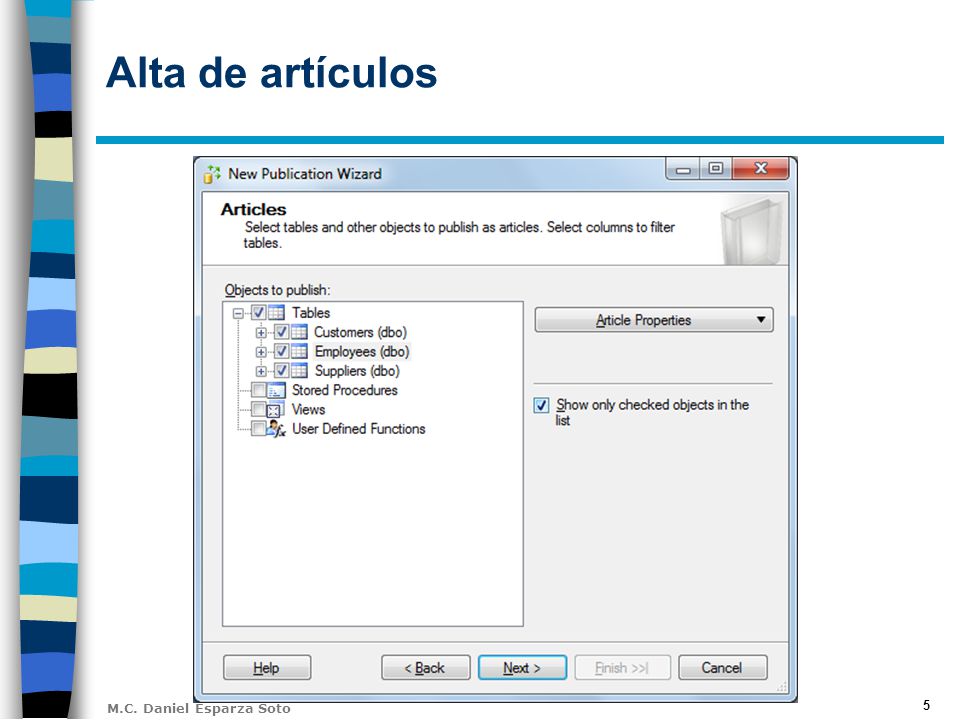The image size is (960, 720).
Task: Click the "Objects to publish:" label
Action: [x=277, y=290]
